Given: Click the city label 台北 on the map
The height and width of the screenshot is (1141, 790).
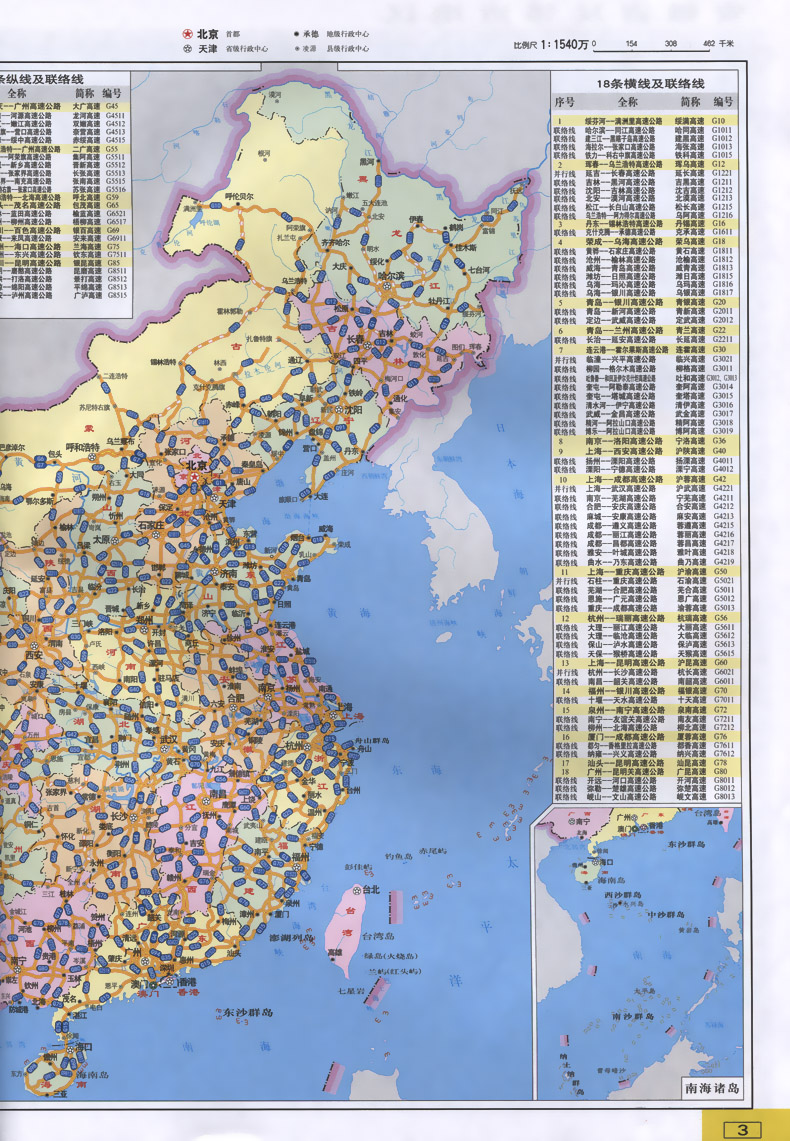Looking at the screenshot, I should coord(371,889).
